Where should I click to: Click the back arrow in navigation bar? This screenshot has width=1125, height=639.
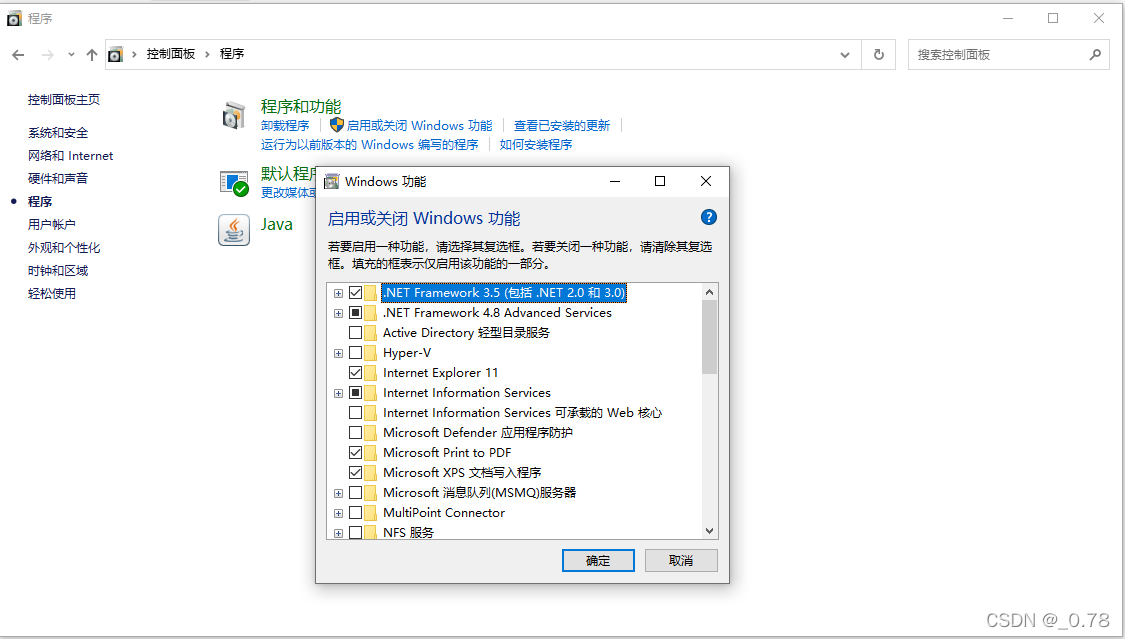click(x=19, y=55)
